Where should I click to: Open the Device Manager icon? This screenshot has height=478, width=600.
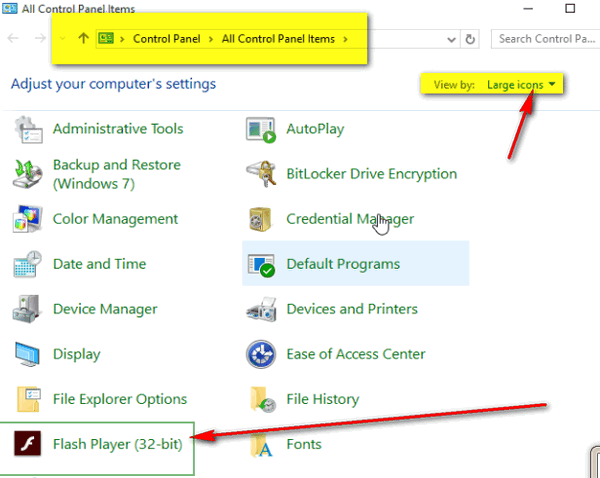click(27, 309)
